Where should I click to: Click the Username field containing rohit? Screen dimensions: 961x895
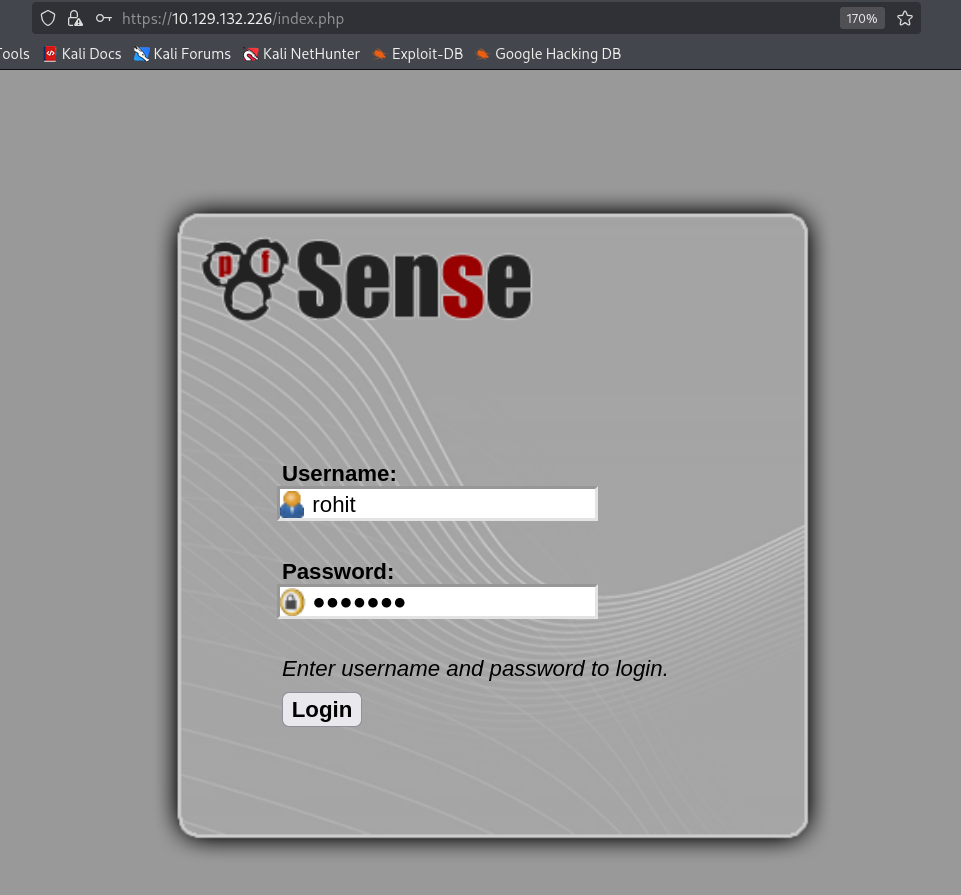click(450, 504)
